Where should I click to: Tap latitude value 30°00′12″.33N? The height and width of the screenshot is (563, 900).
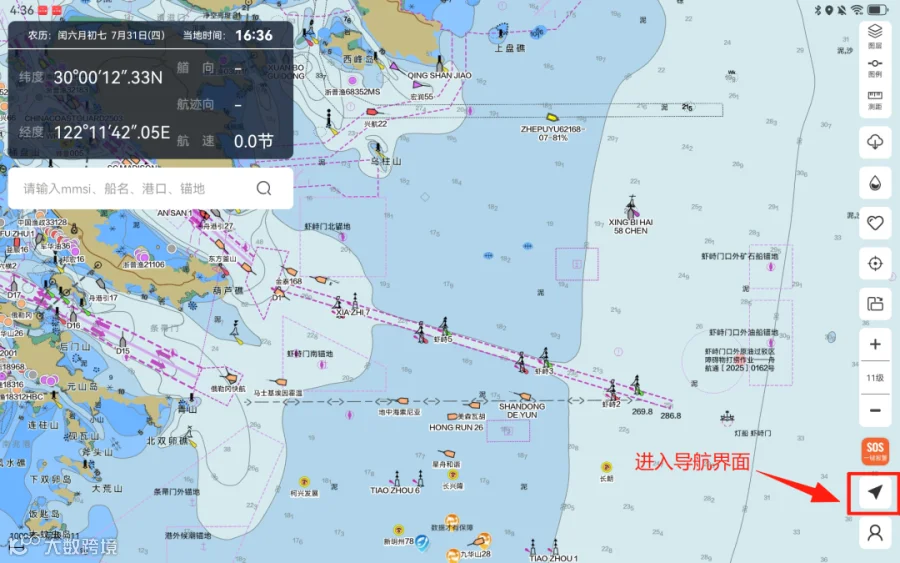(108, 78)
